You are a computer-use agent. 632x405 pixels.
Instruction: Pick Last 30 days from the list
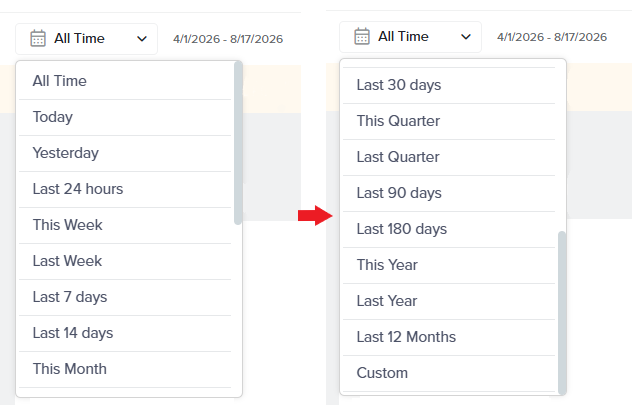449,85
